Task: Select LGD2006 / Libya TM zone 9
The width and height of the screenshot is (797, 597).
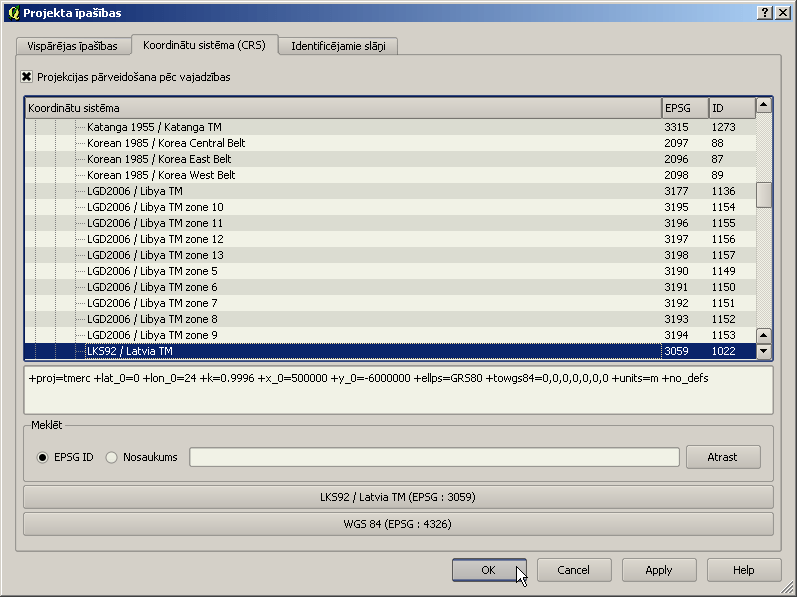Action: coord(390,335)
